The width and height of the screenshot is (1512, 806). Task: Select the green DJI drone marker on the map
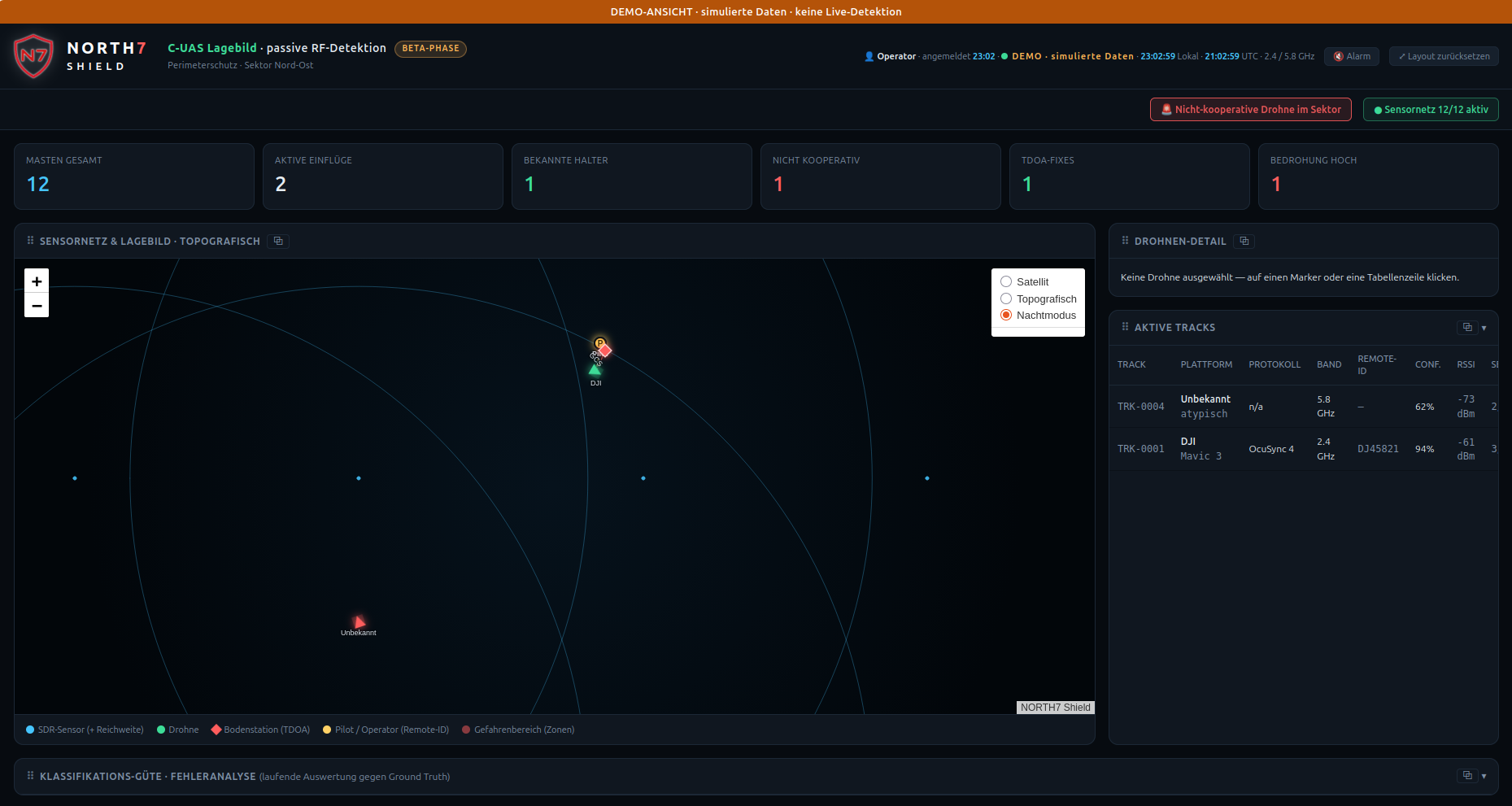coord(595,369)
